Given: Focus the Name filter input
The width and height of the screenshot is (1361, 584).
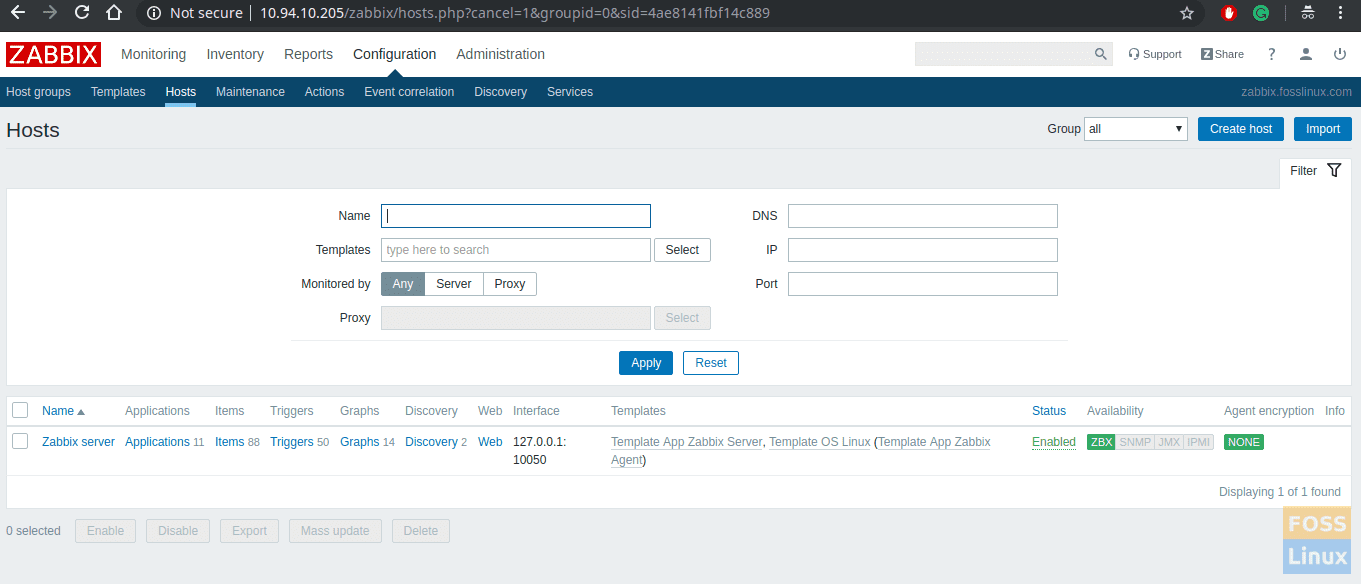Looking at the screenshot, I should 516,216.
